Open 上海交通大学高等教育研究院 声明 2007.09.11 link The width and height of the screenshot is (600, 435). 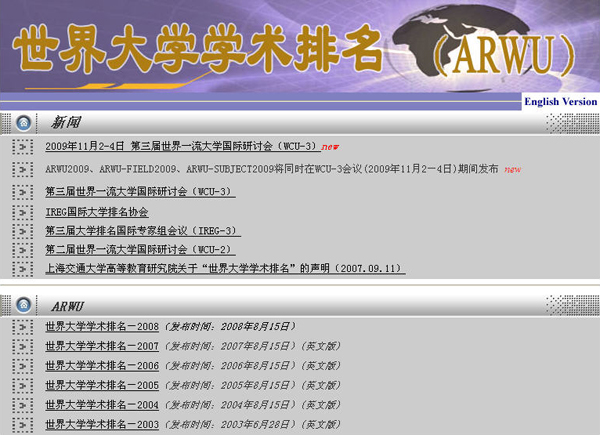225,269
